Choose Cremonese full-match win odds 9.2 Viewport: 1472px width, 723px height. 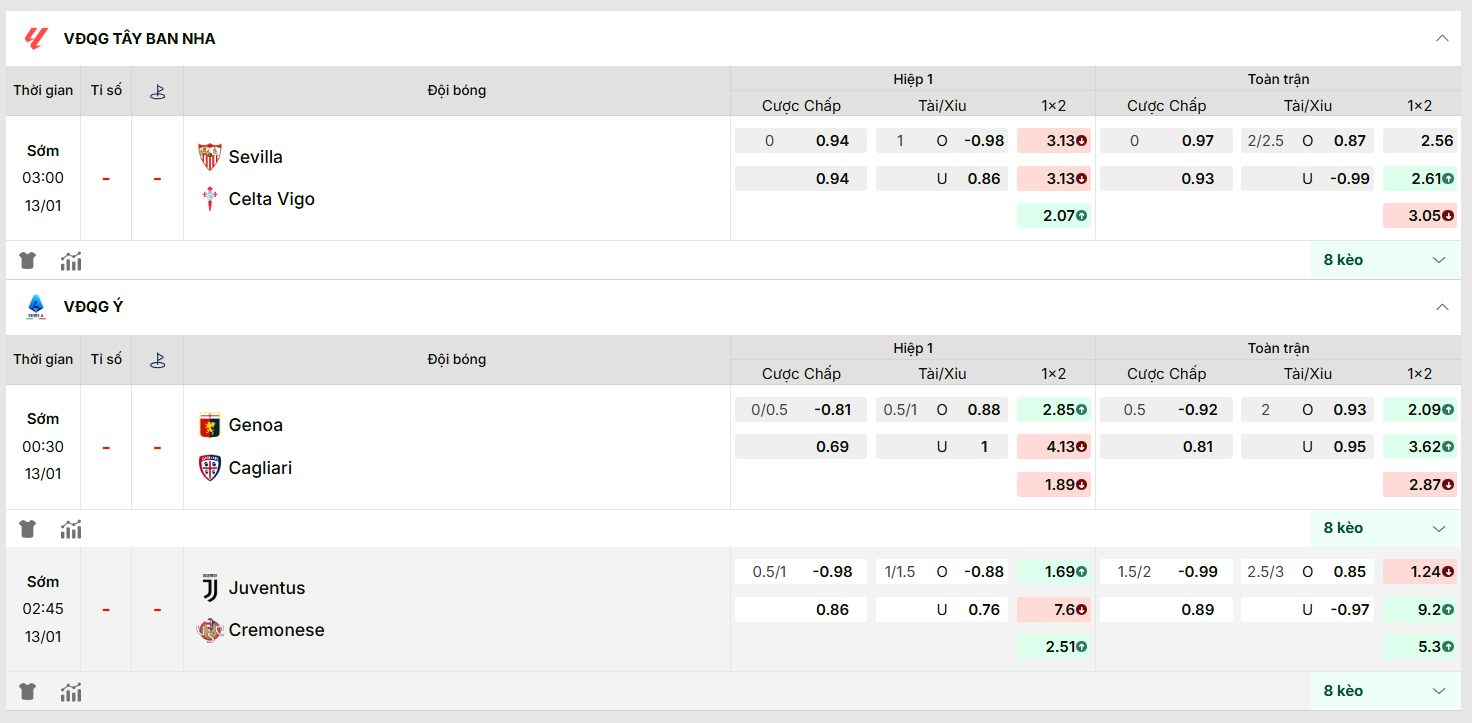[x=1420, y=609]
